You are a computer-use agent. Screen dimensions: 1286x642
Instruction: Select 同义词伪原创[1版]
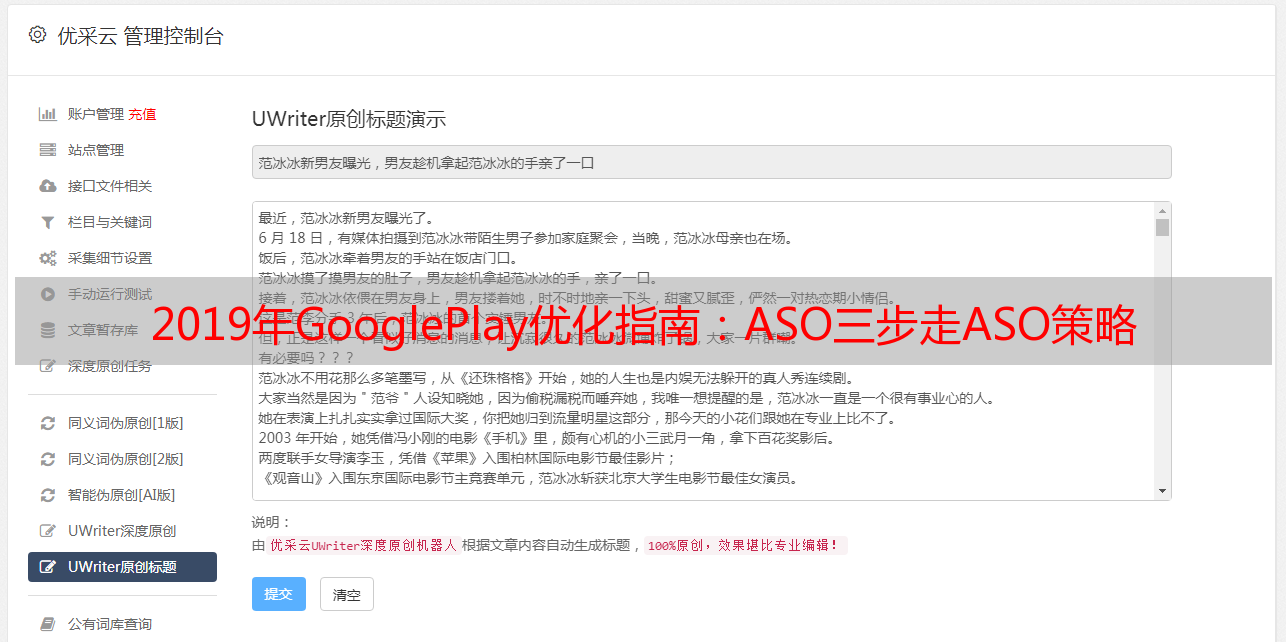(126, 423)
